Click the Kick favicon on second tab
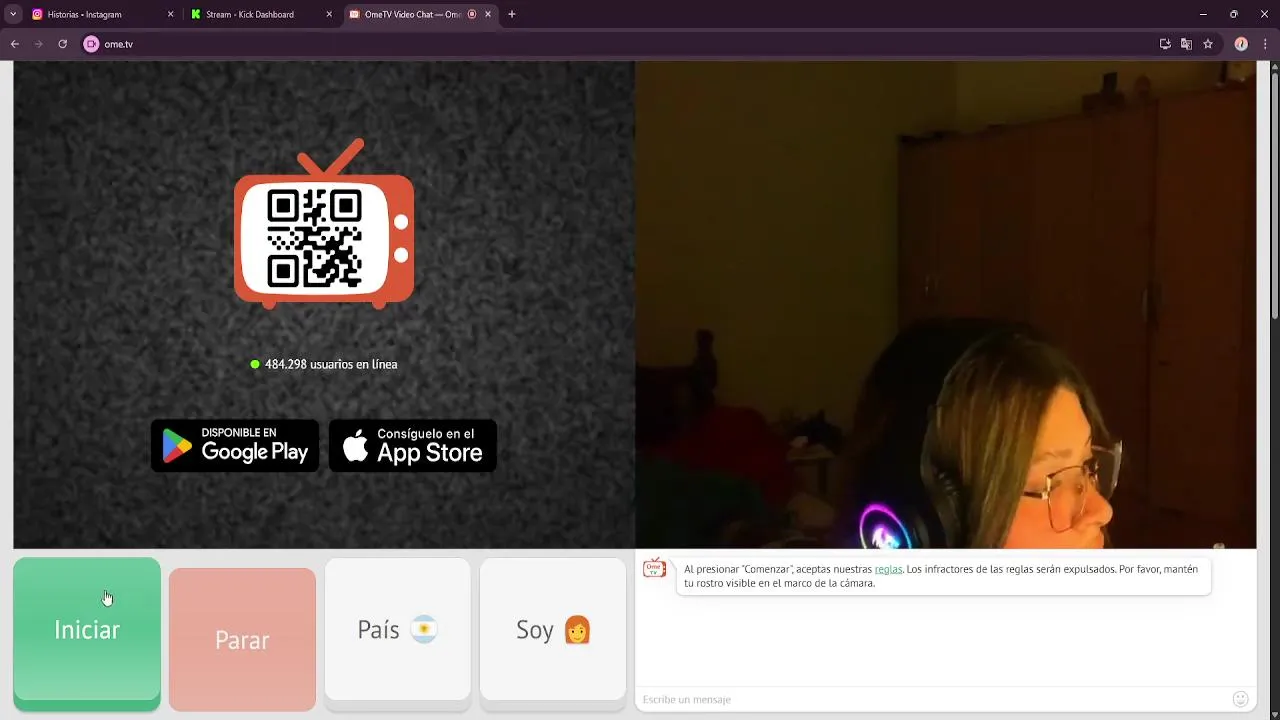 tap(196, 15)
